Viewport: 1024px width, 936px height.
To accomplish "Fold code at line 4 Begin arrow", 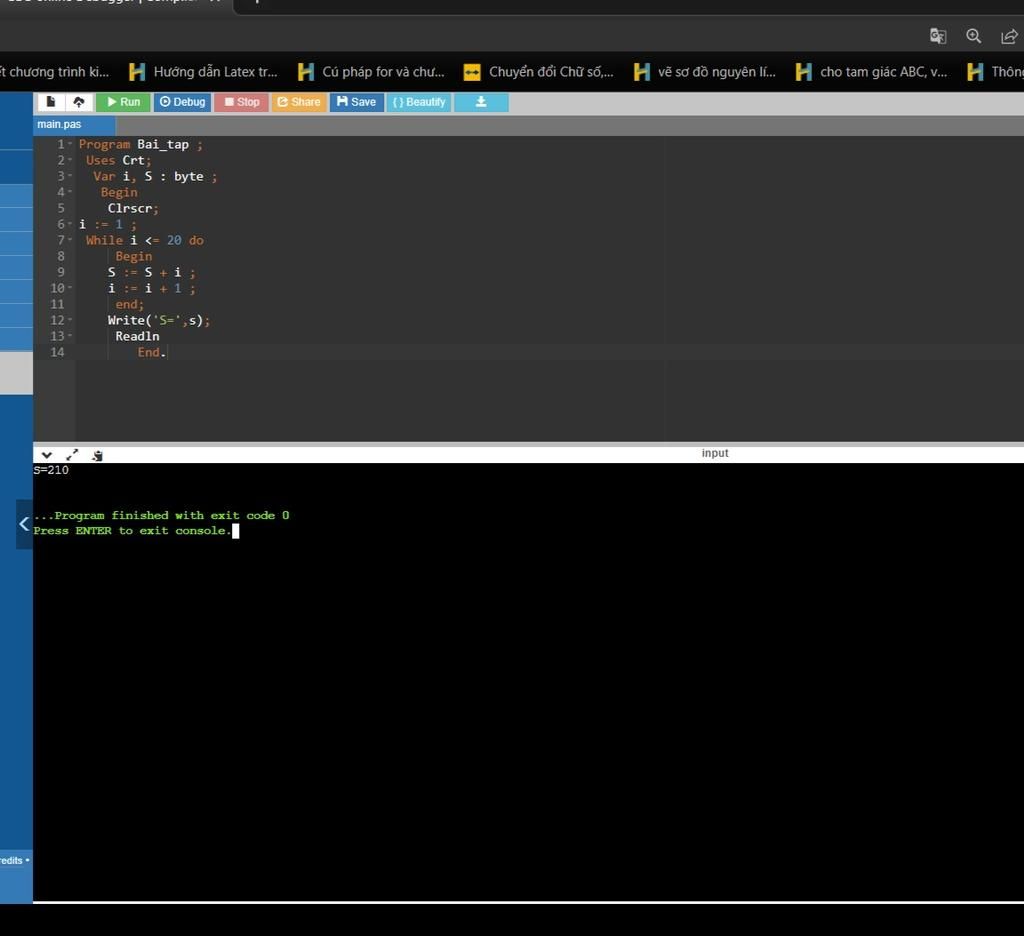I will click(70, 192).
